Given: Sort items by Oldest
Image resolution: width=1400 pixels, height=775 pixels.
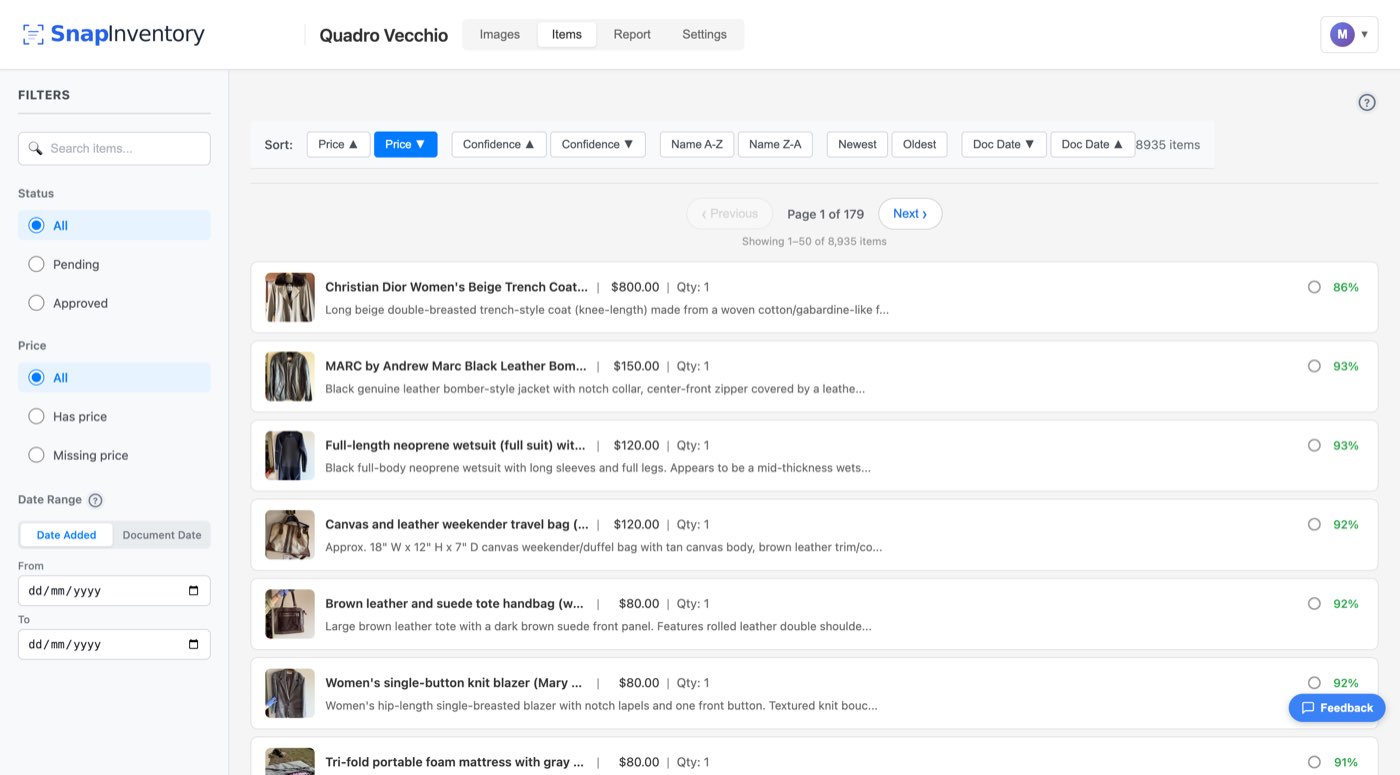Looking at the screenshot, I should pos(919,144).
